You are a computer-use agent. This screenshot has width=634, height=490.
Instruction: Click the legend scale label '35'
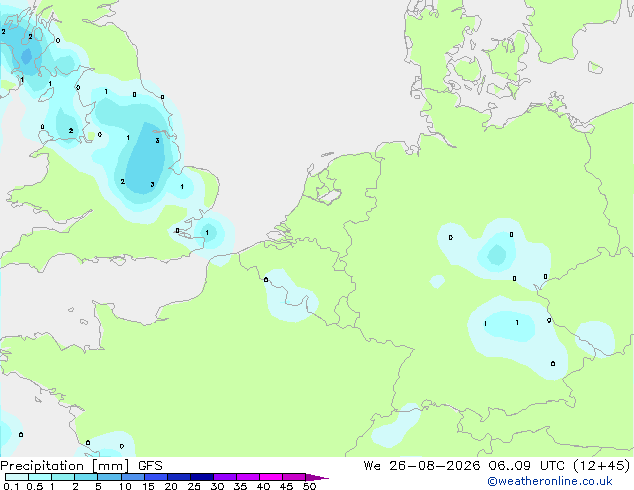[240, 486]
